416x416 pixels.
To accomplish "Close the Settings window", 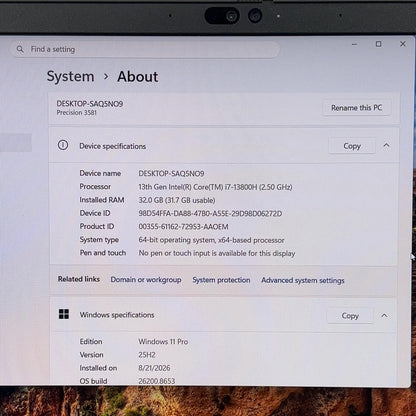I will pyautogui.click(x=403, y=44).
